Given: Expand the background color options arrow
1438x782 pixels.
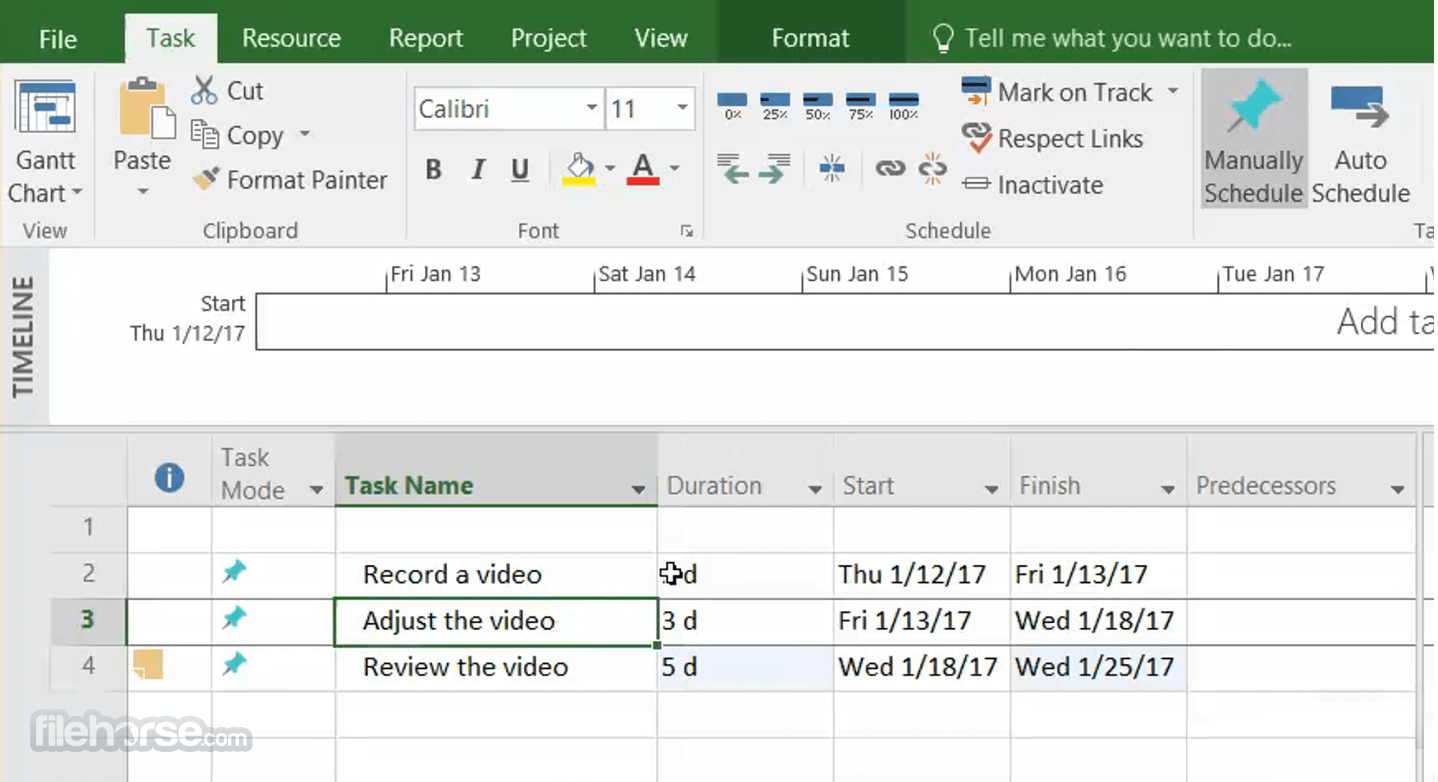Looking at the screenshot, I should tap(609, 169).
